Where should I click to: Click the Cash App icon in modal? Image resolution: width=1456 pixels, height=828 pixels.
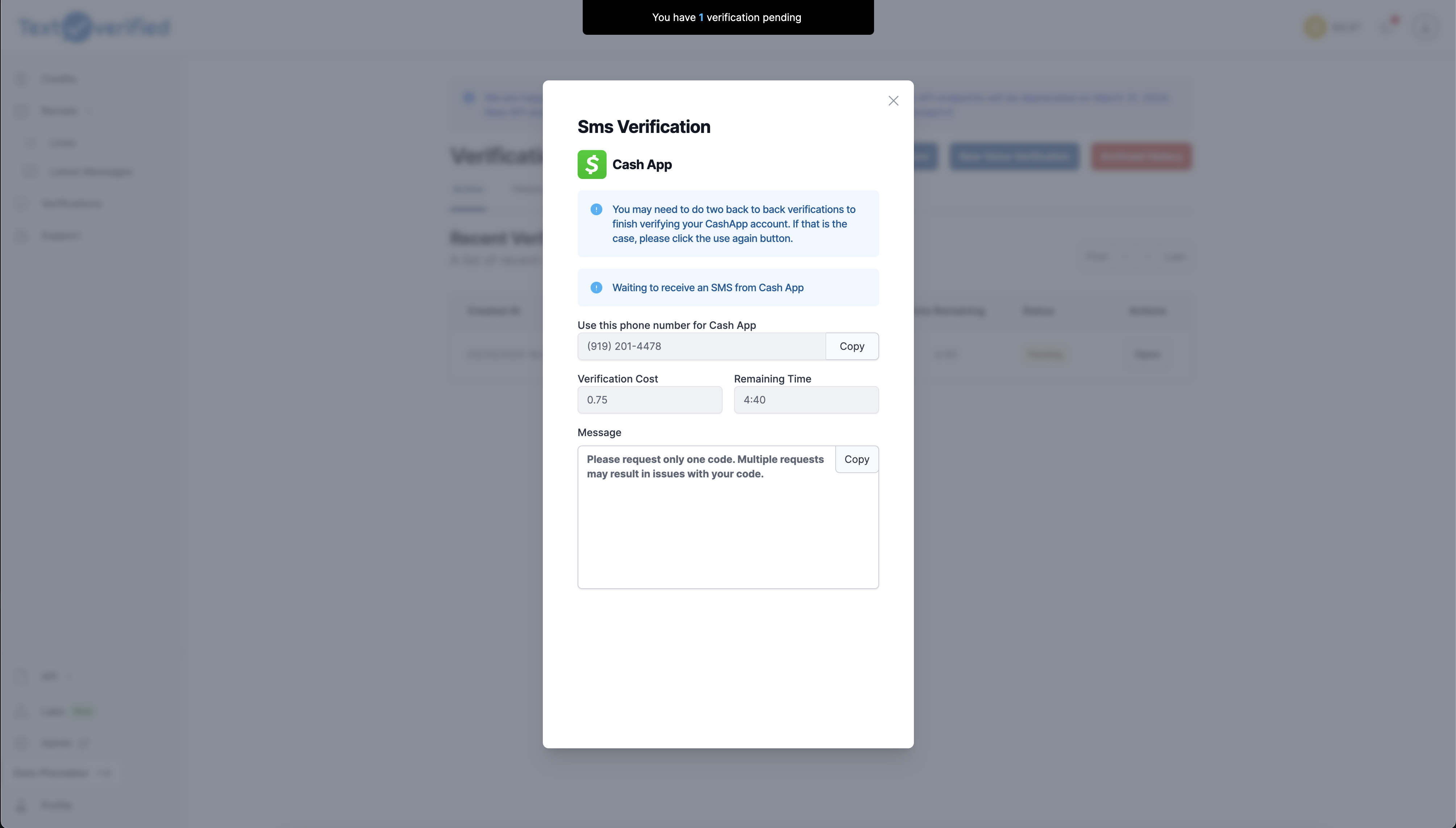pos(592,164)
